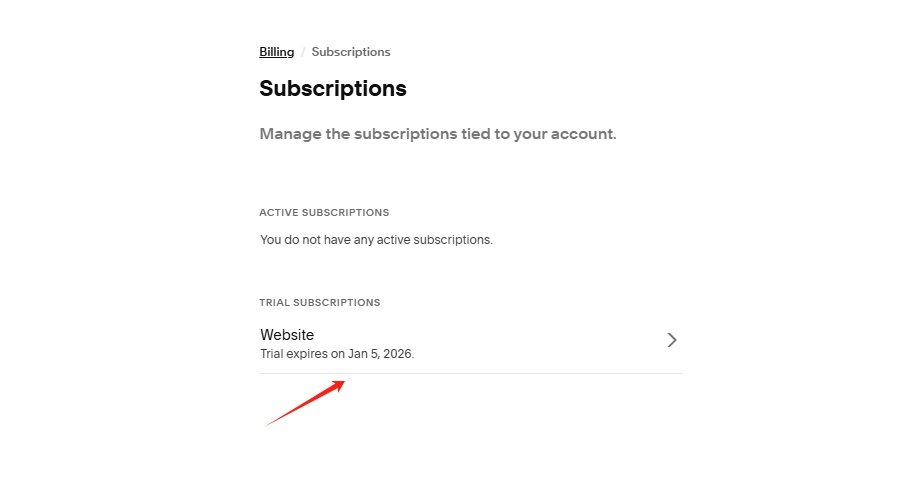Image resolution: width=924 pixels, height=490 pixels.
Task: Click the 'Manage the subscriptions' description text
Action: click(x=437, y=134)
